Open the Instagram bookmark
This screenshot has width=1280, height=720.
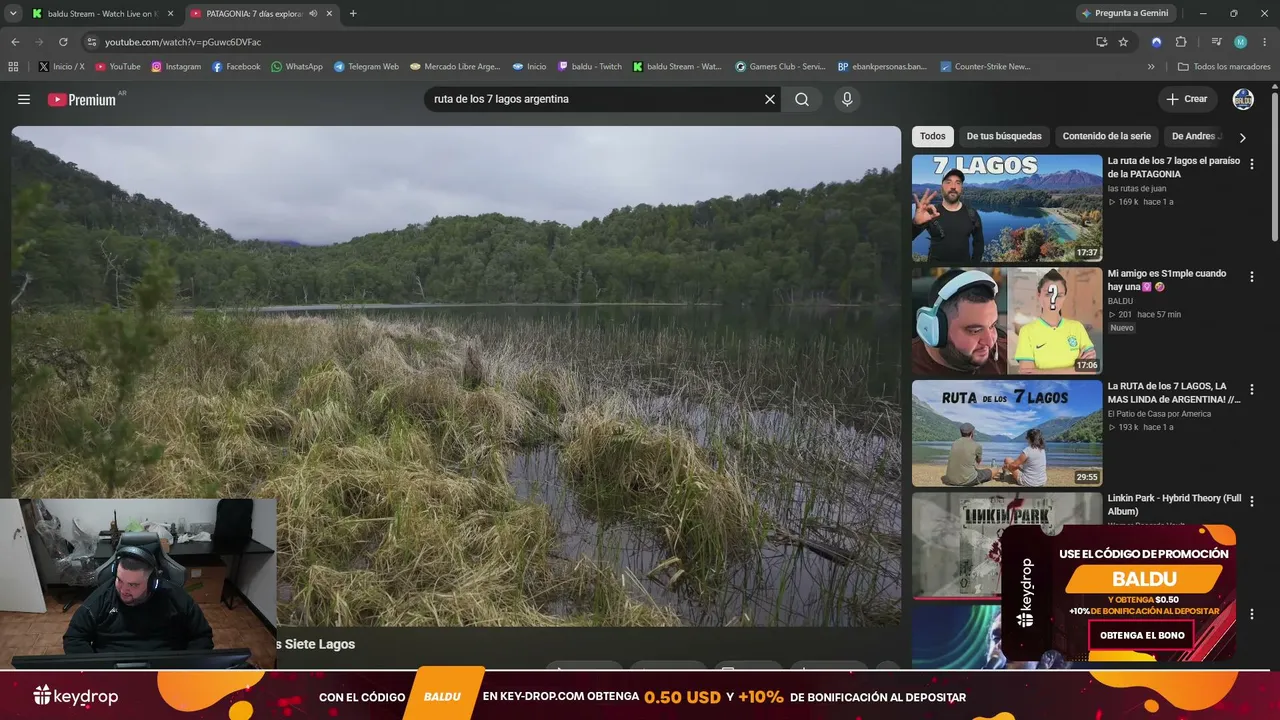(176, 67)
